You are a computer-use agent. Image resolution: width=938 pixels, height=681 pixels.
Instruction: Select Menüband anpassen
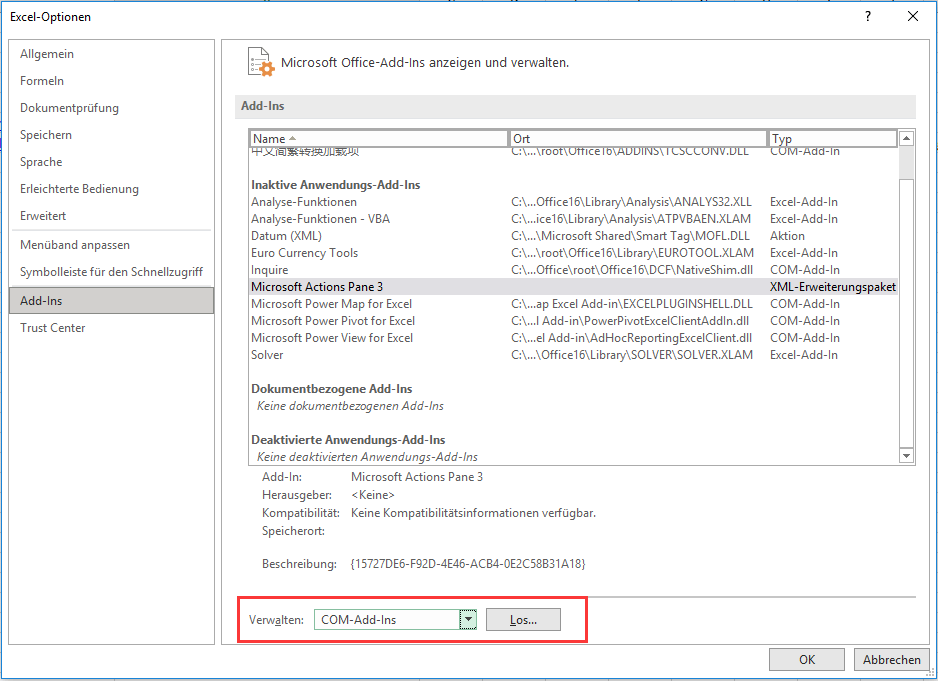(x=111, y=245)
